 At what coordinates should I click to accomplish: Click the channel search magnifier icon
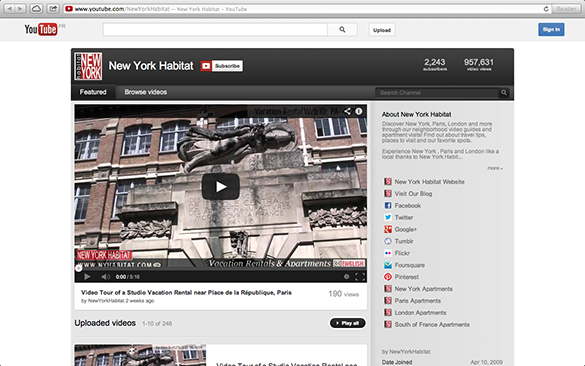coord(504,93)
